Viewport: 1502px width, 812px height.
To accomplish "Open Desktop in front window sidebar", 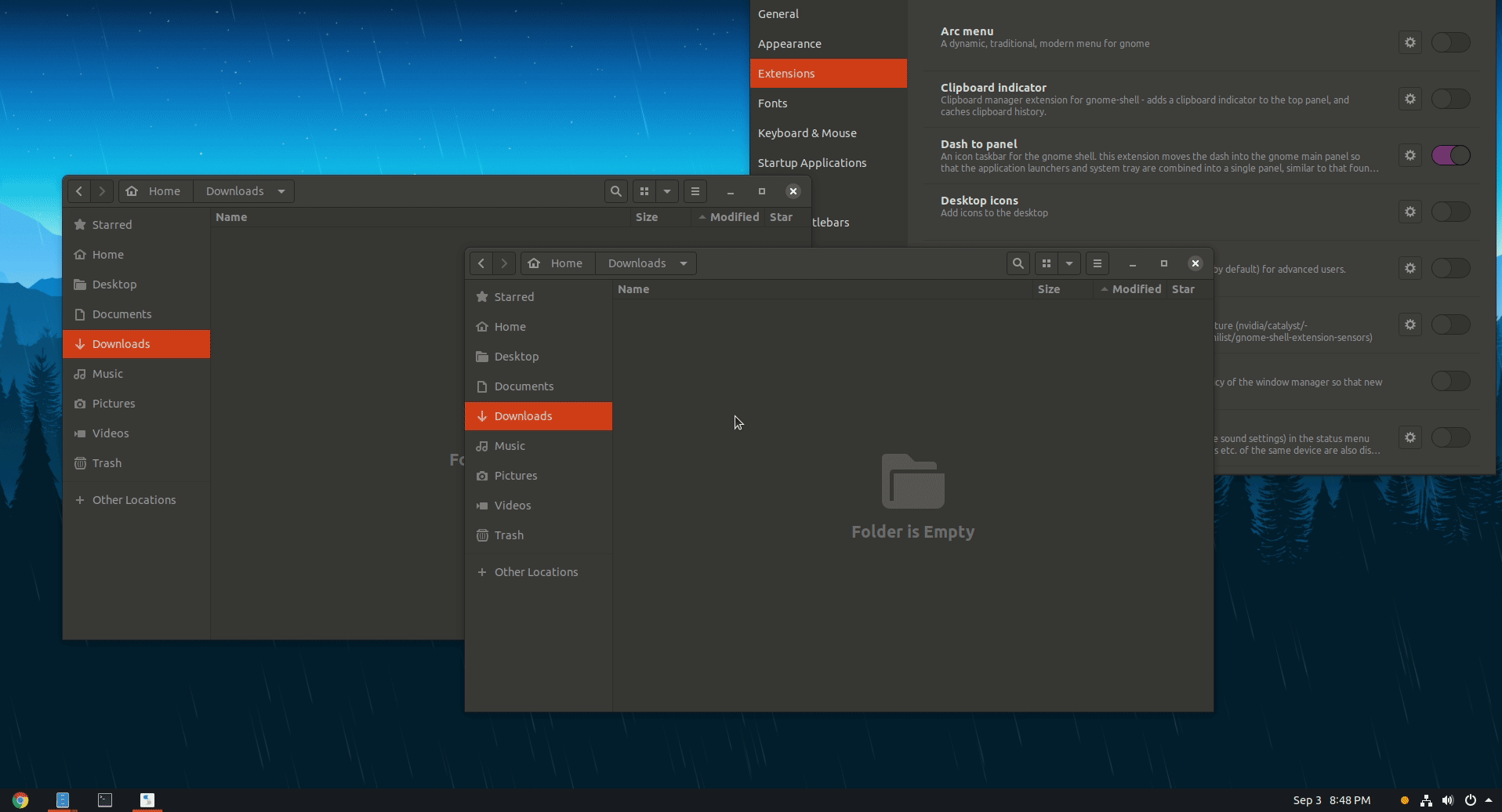I will [538, 357].
